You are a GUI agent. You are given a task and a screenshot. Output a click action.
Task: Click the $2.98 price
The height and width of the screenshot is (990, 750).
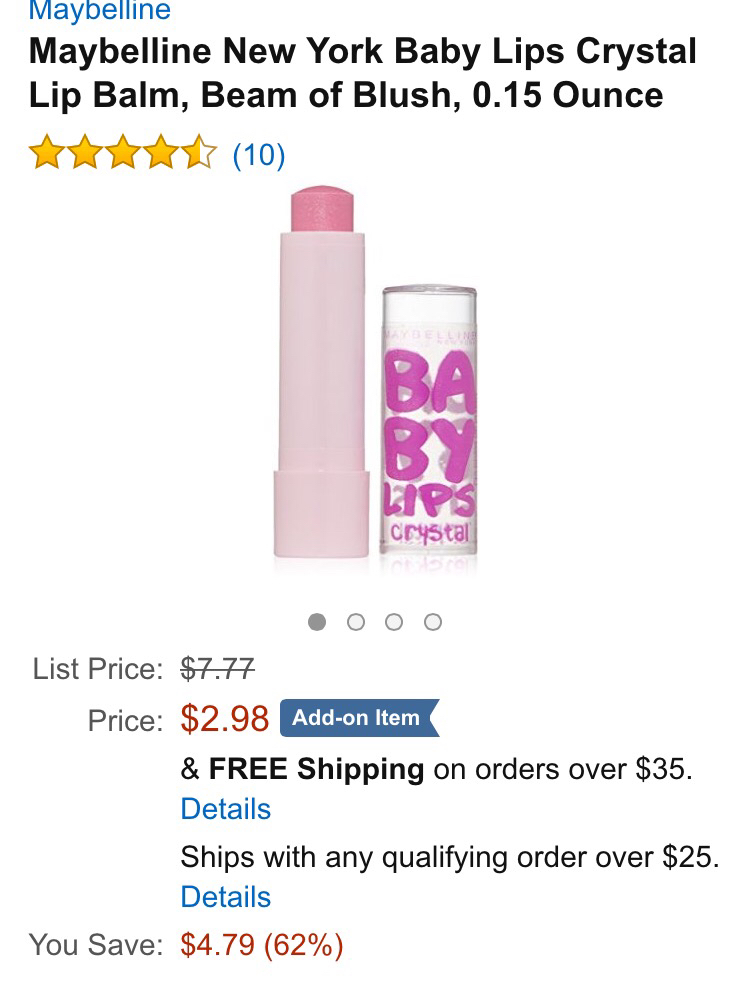point(225,719)
